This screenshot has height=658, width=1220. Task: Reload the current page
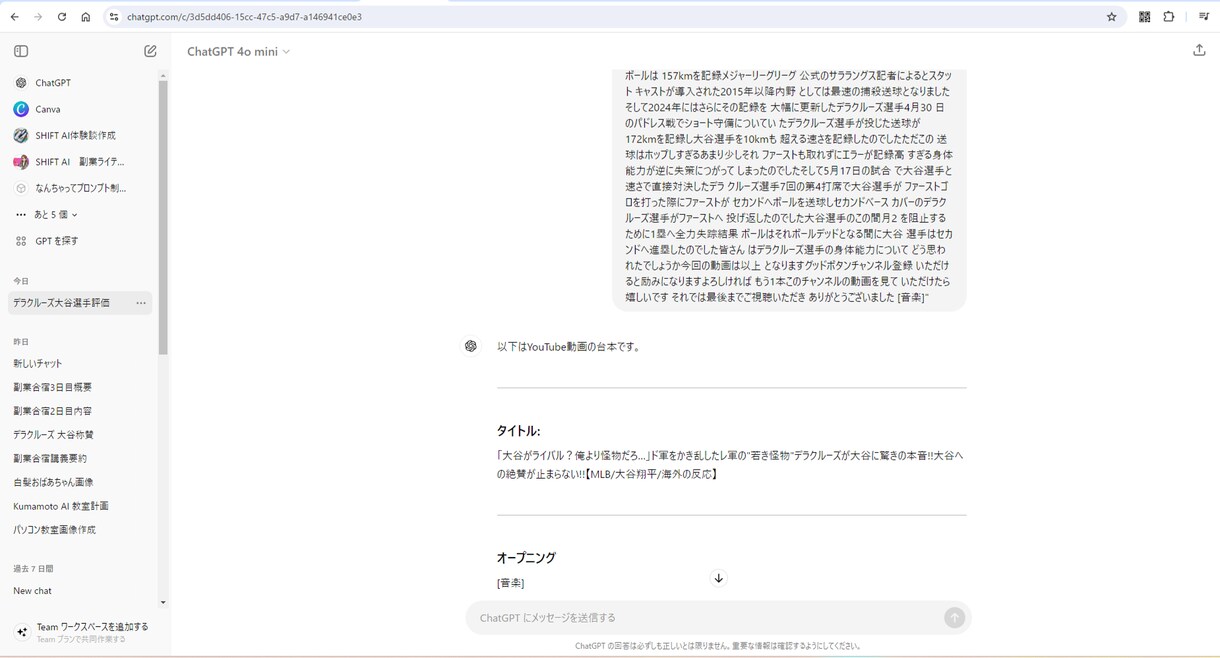click(x=62, y=17)
